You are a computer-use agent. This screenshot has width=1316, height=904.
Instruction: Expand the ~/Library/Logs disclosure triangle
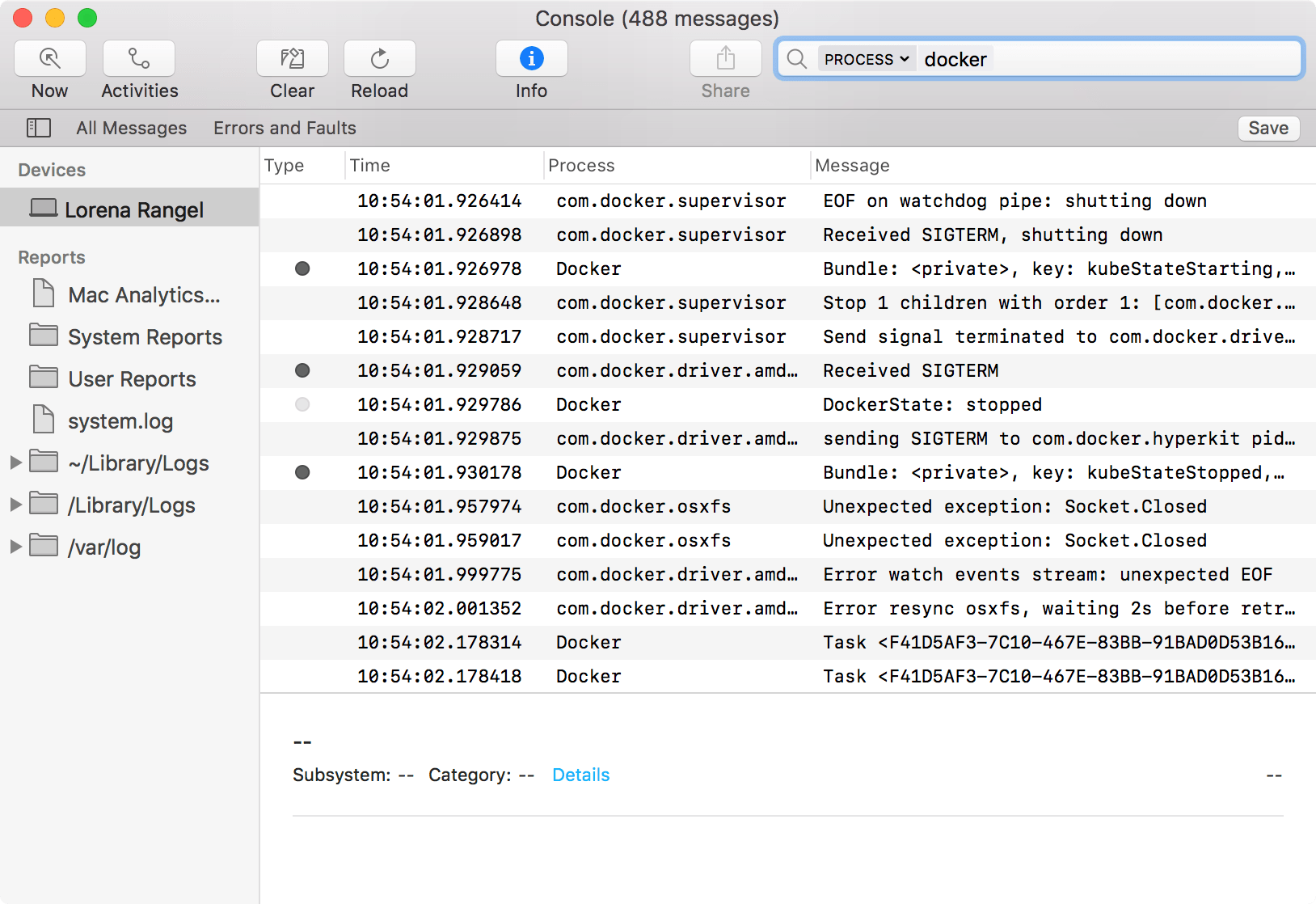[16, 463]
